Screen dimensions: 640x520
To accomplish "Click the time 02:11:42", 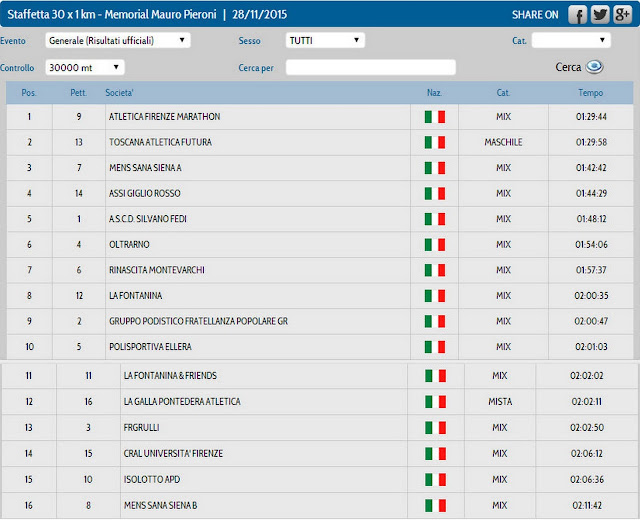I will (x=587, y=505).
